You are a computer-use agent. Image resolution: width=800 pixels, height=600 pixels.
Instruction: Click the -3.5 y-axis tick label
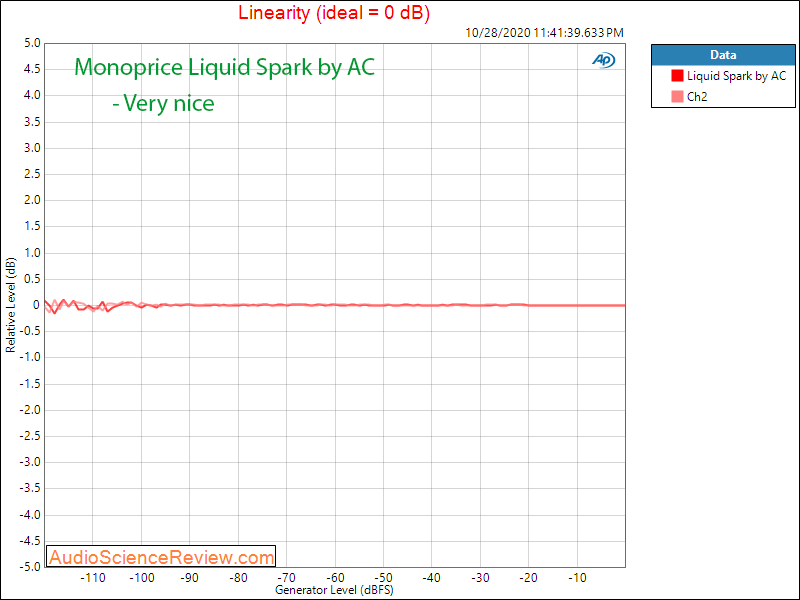click(29, 488)
